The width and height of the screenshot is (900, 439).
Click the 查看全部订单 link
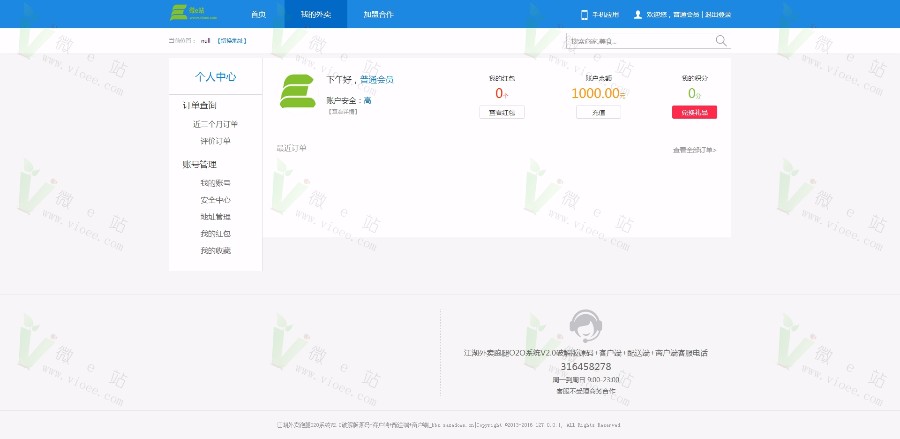[x=695, y=150]
